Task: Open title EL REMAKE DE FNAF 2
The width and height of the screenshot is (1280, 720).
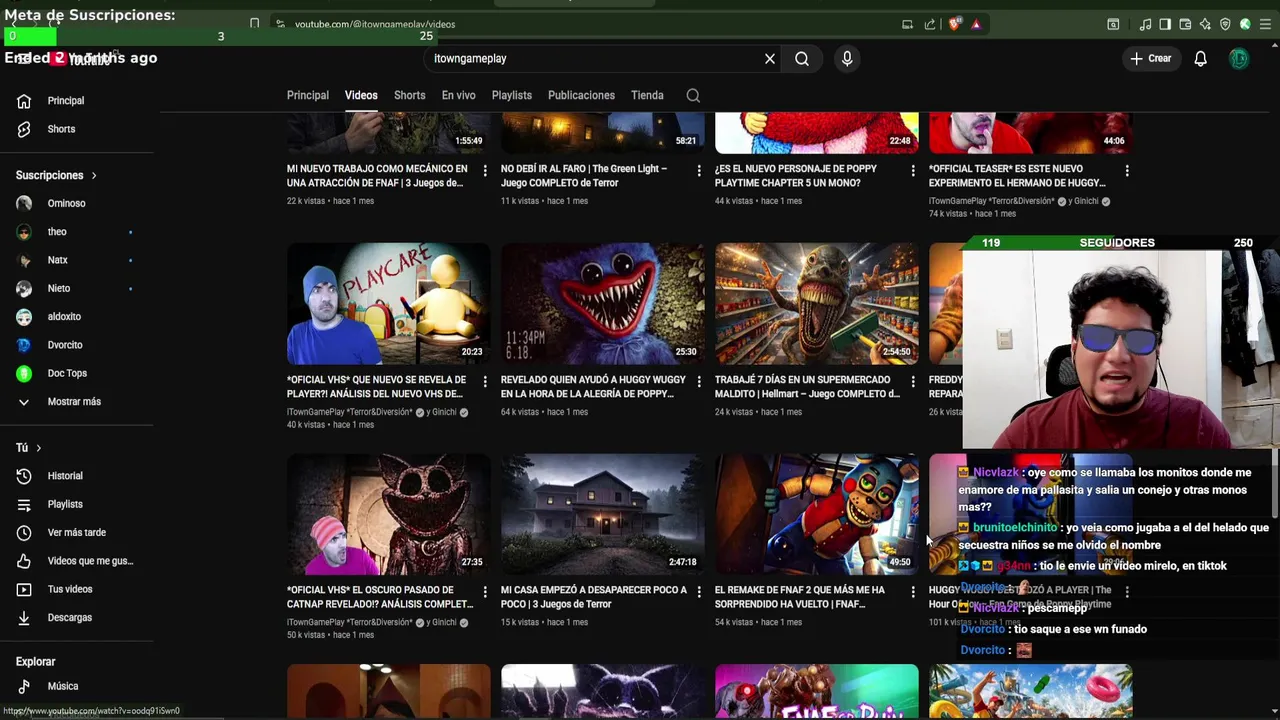Action: tap(800, 597)
